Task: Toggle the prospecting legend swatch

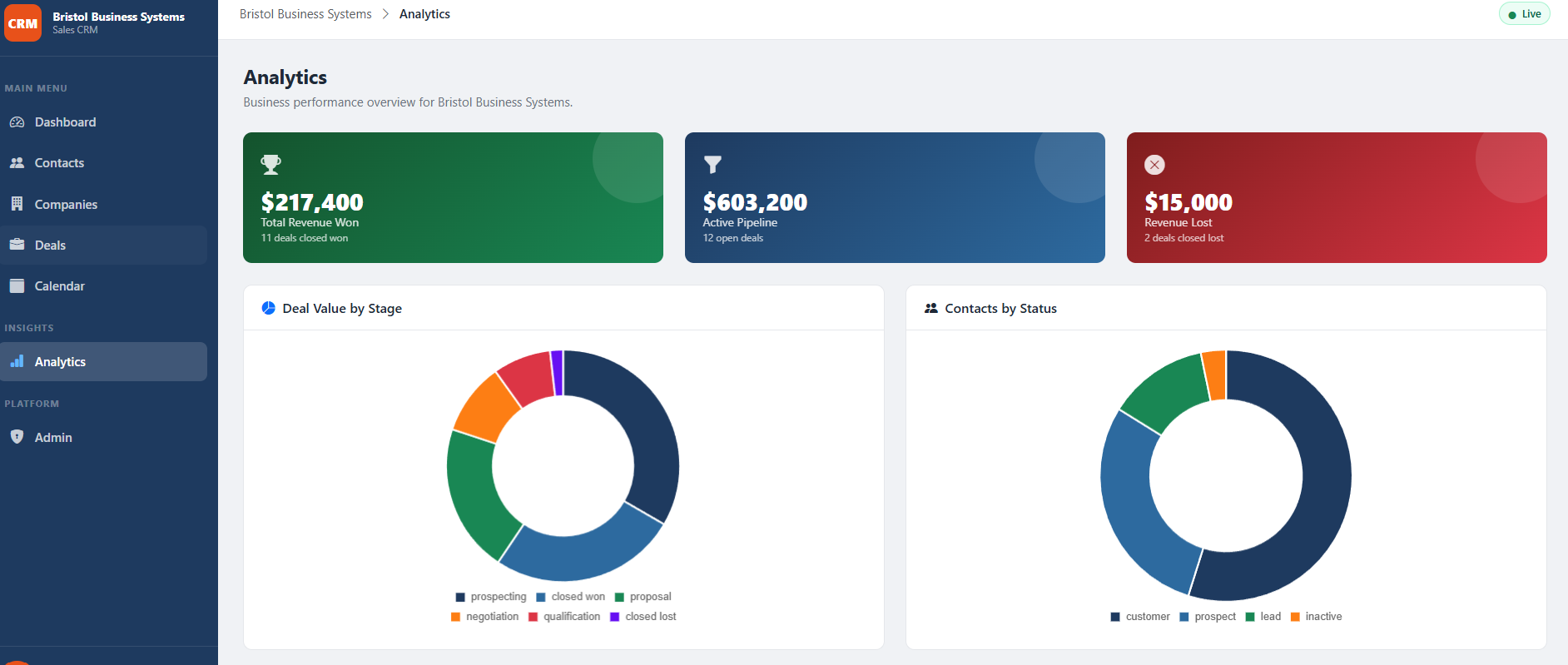Action: pyautogui.click(x=460, y=597)
